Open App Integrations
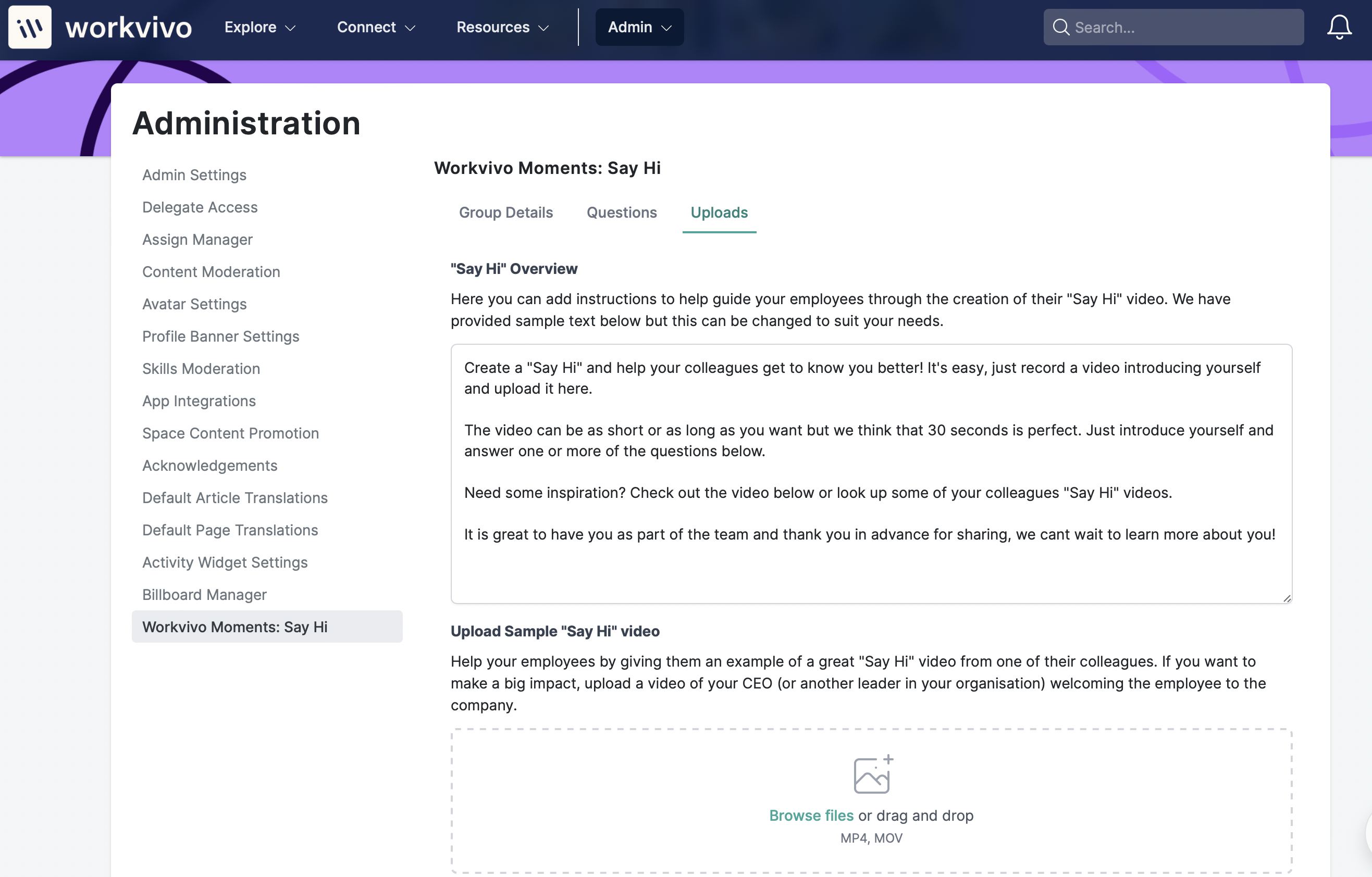 199,401
